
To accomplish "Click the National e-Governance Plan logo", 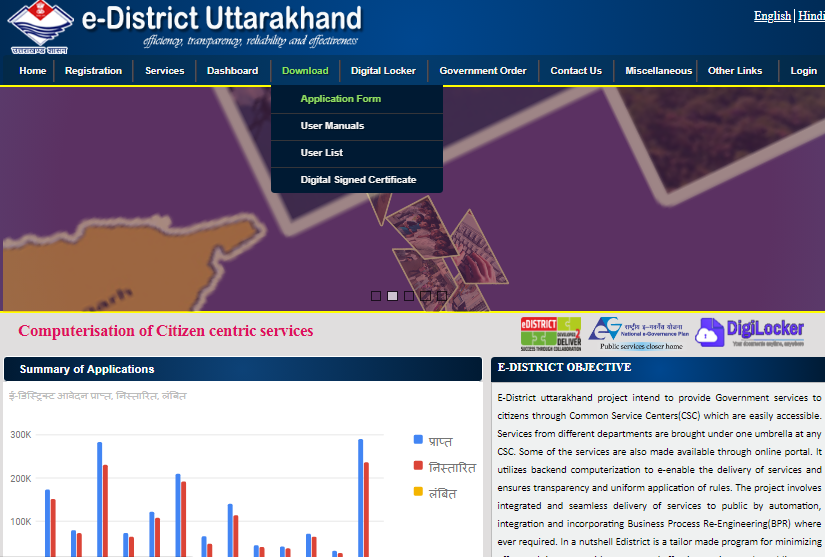I will tap(634, 333).
